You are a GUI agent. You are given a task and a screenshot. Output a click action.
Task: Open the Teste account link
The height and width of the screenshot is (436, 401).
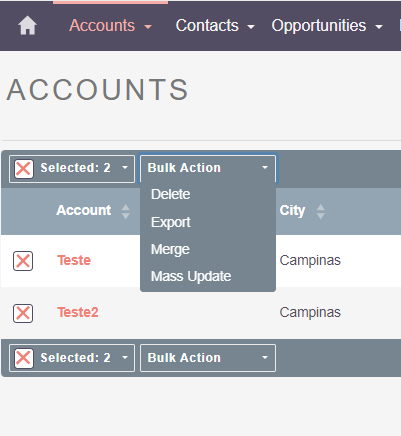pyautogui.click(x=74, y=260)
